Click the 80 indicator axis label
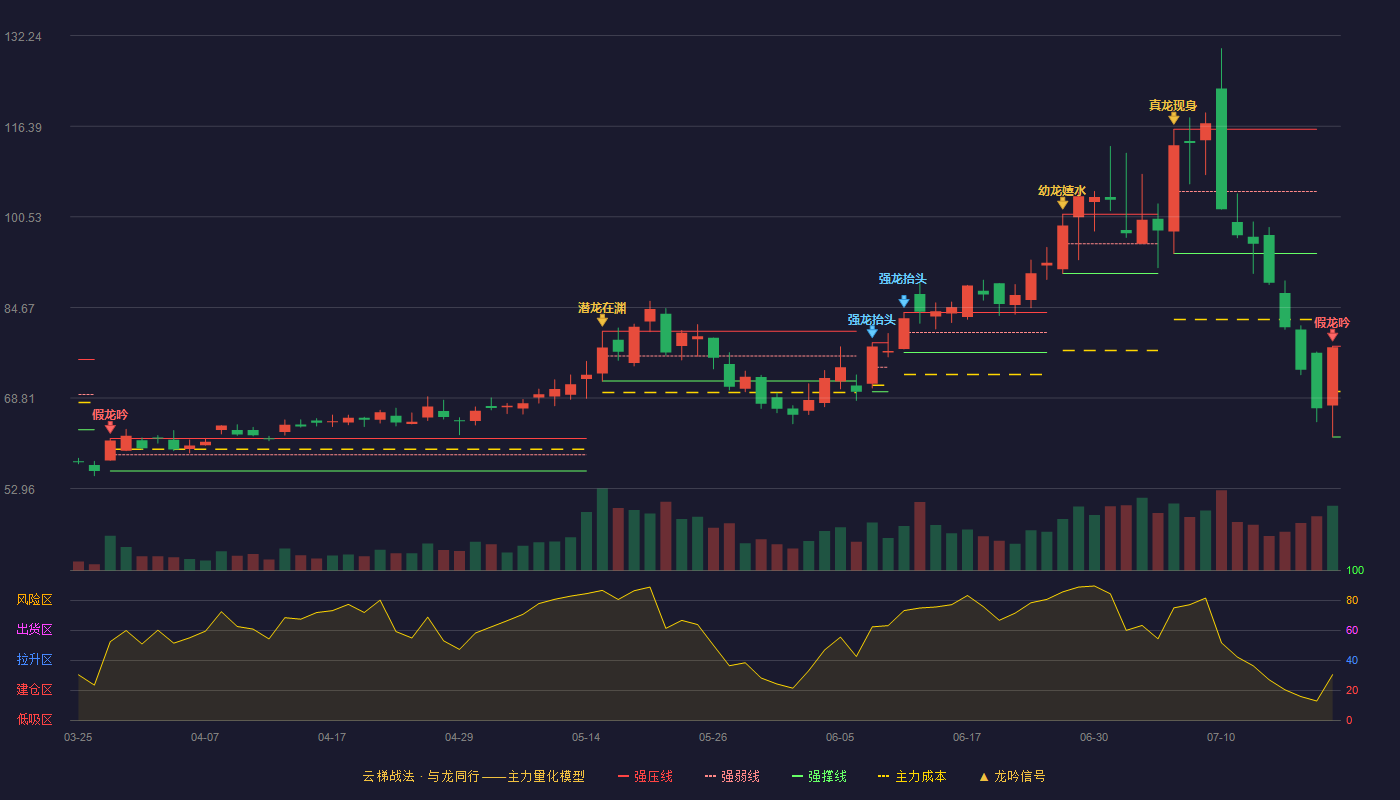The image size is (1400, 800). point(1352,600)
